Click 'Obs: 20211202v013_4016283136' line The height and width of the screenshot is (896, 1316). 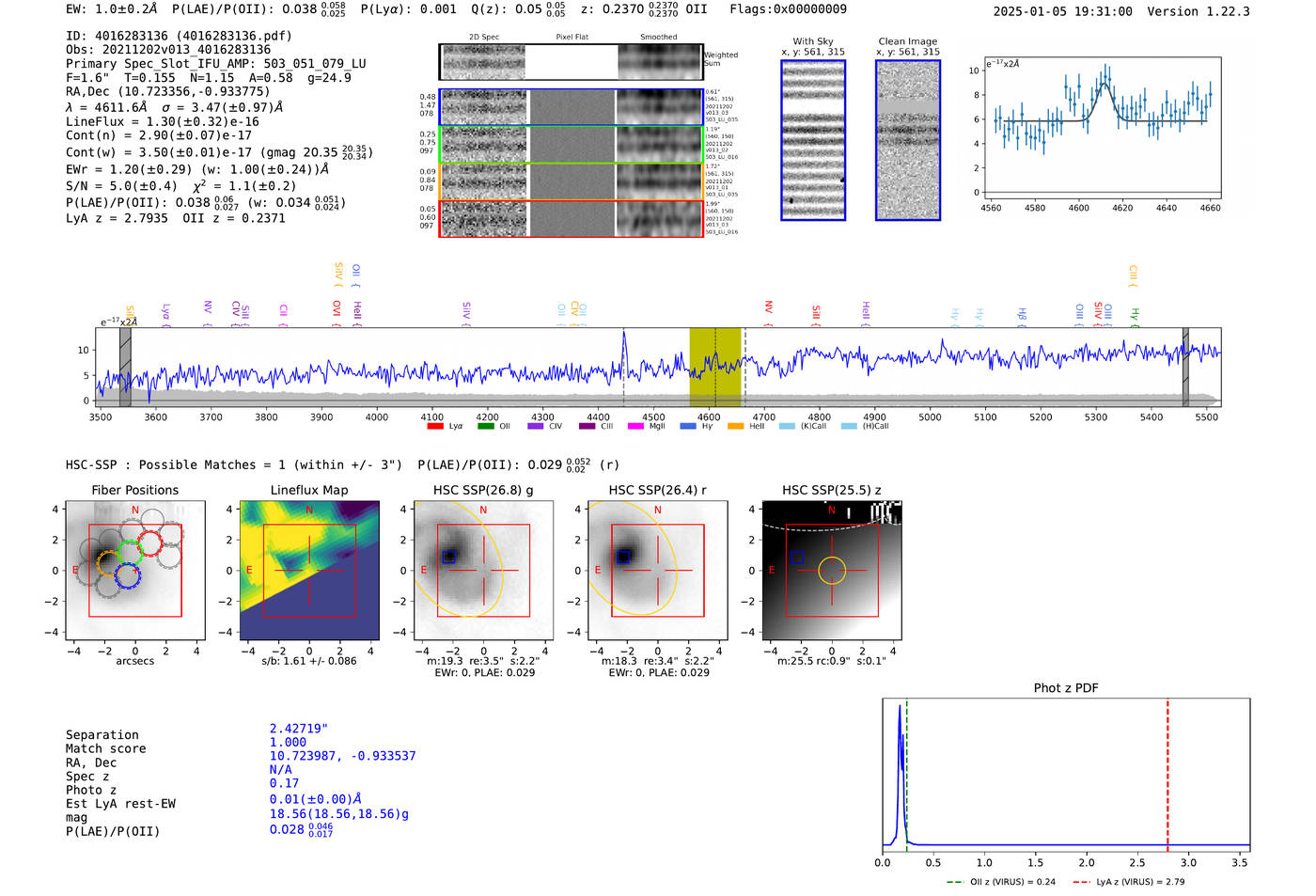pyautogui.click(x=168, y=50)
